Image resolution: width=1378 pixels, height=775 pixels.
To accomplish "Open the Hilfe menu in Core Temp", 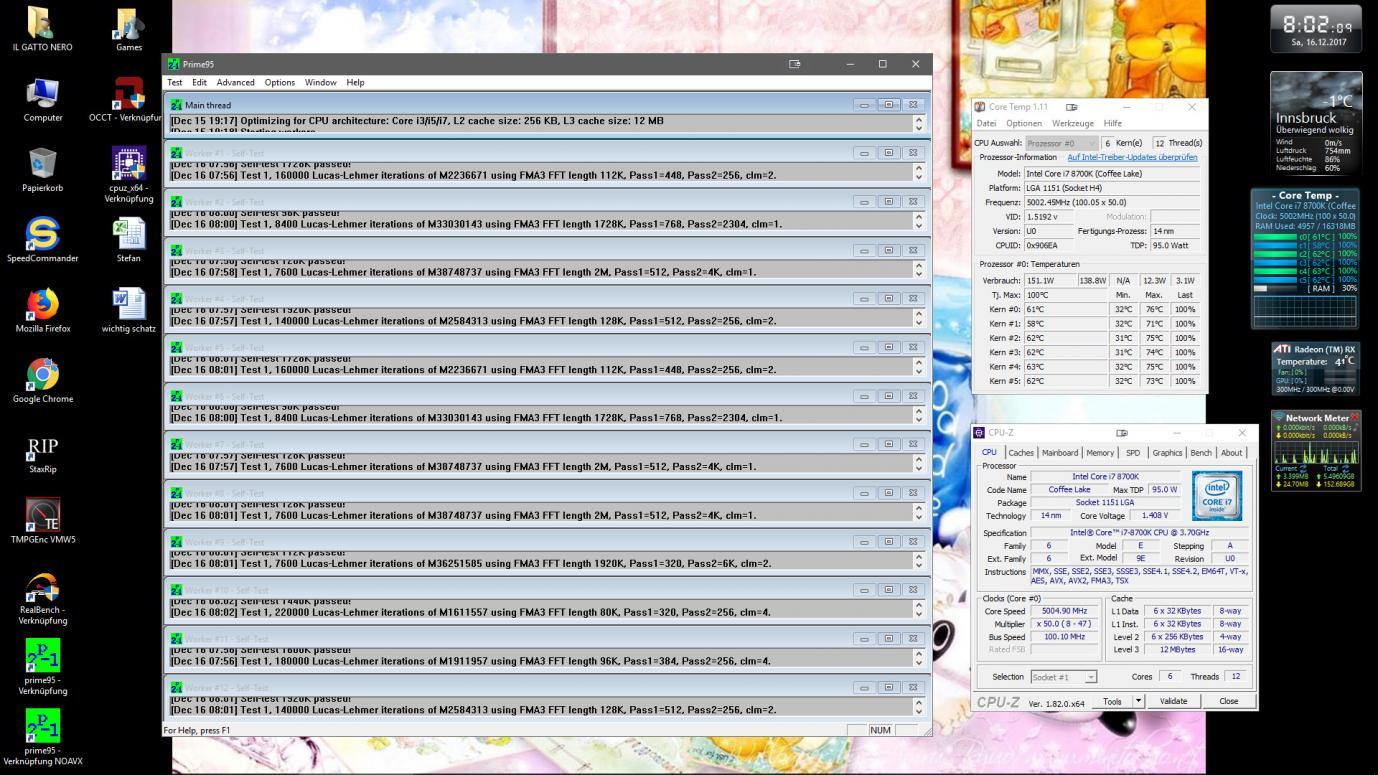I will (1113, 124).
